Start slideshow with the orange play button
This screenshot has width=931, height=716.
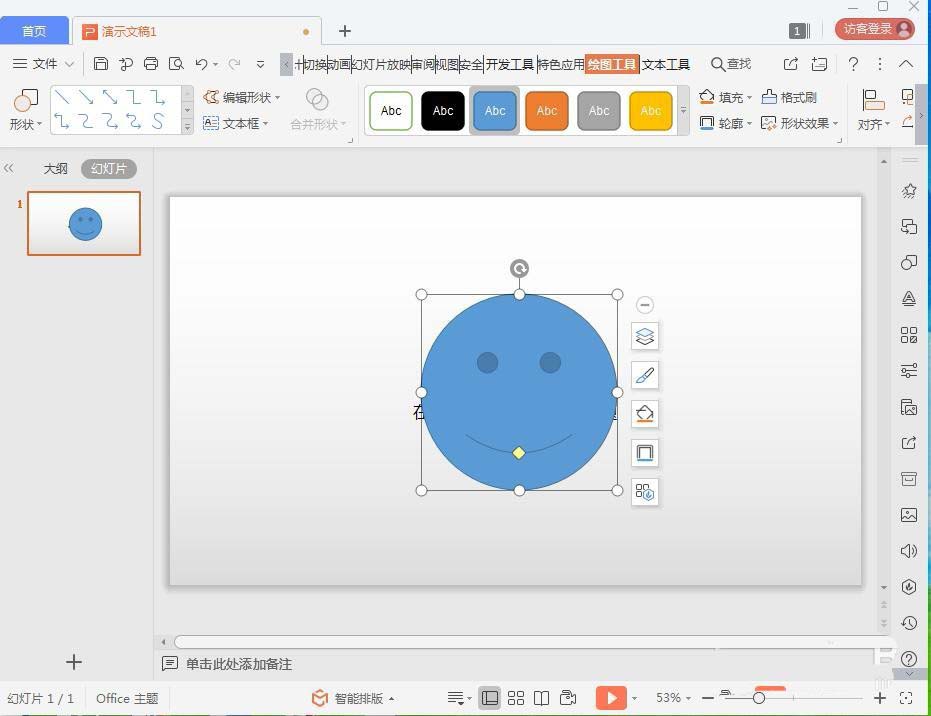pyautogui.click(x=610, y=698)
